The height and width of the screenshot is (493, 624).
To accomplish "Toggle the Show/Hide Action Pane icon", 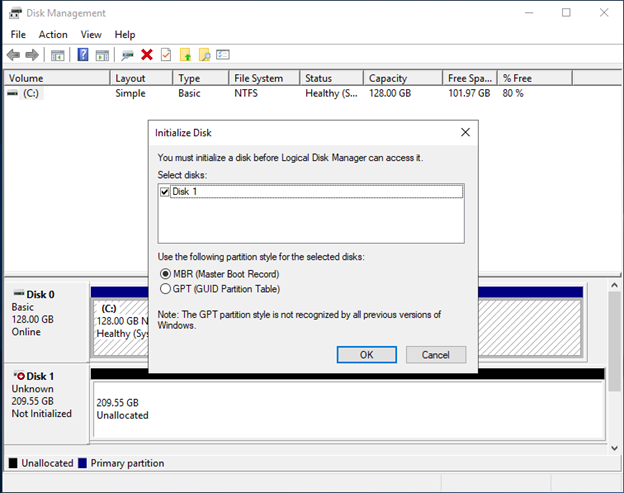I will 102,55.
